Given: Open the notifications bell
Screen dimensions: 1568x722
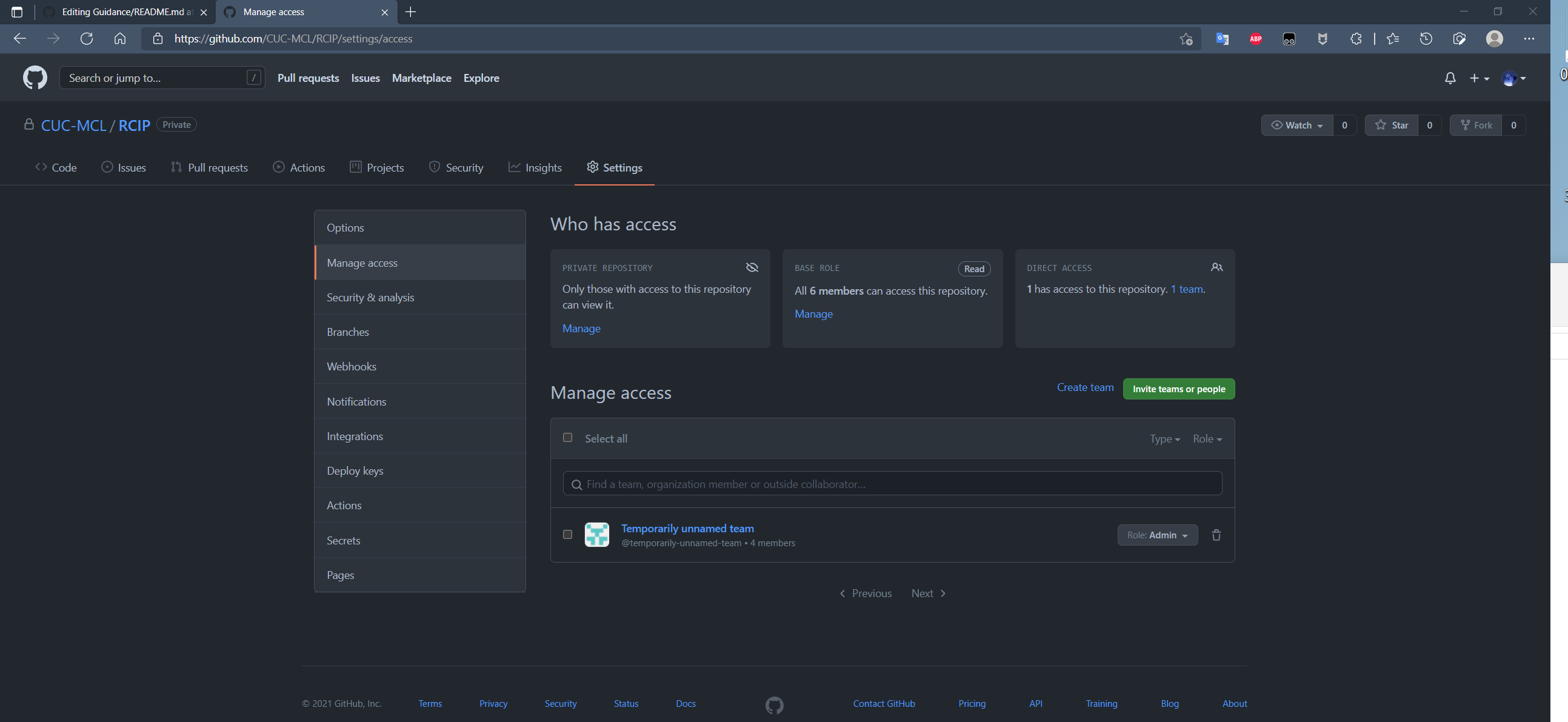Looking at the screenshot, I should (1450, 78).
